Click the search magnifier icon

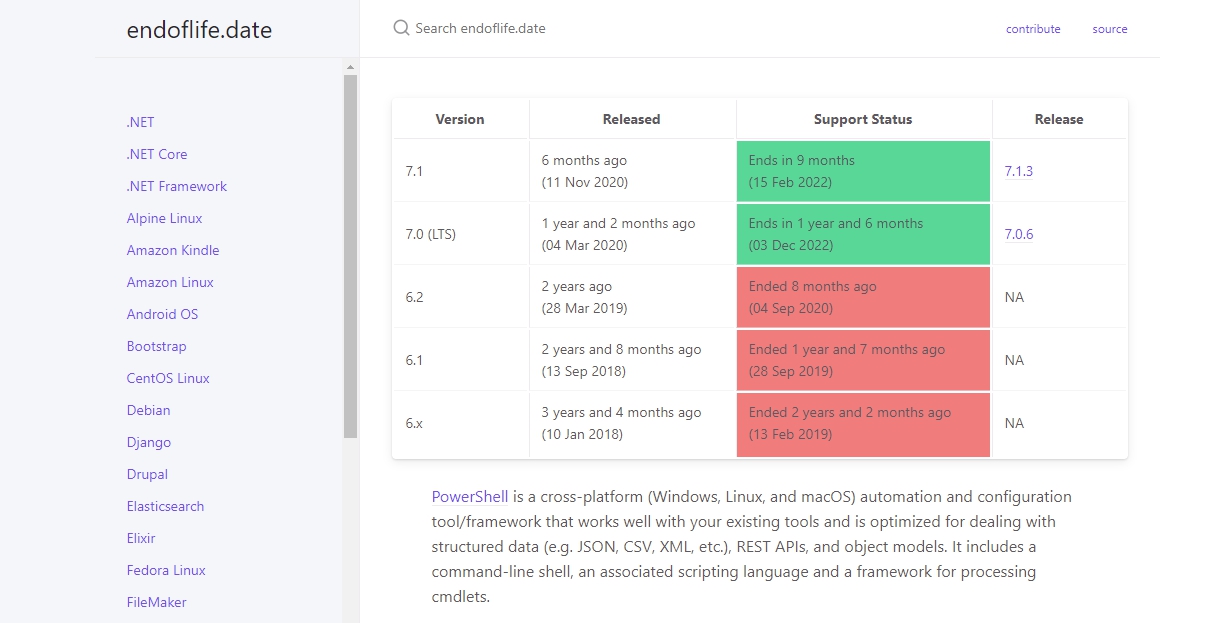(x=401, y=28)
